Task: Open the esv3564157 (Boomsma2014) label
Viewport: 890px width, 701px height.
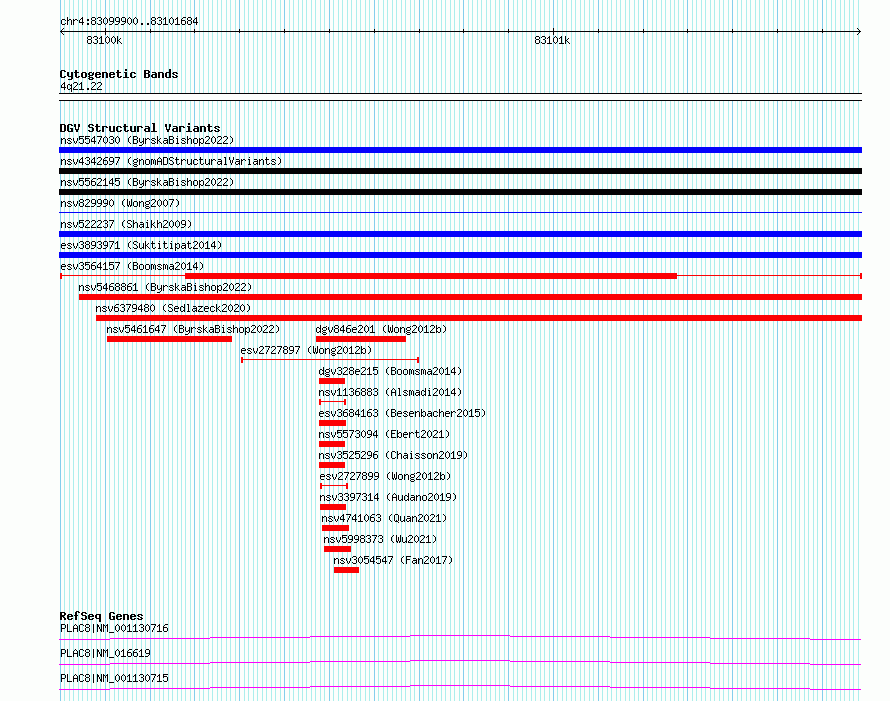Action: coord(132,266)
